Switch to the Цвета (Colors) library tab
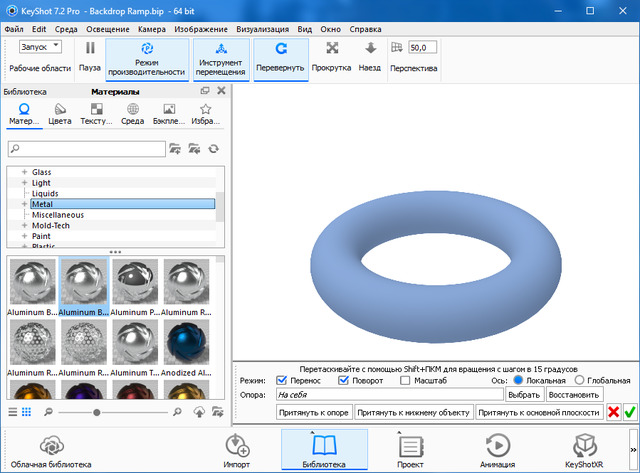The width and height of the screenshot is (640, 473). pyautogui.click(x=60, y=114)
